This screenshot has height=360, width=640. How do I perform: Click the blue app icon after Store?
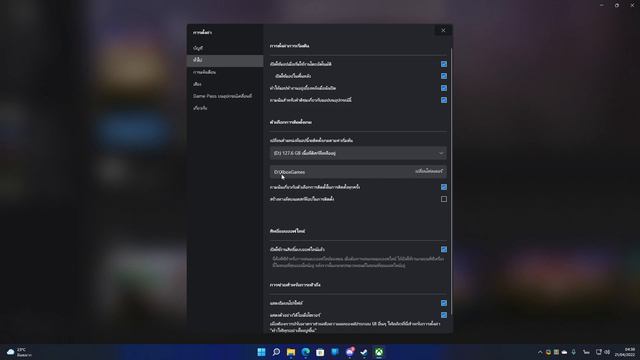pos(335,352)
